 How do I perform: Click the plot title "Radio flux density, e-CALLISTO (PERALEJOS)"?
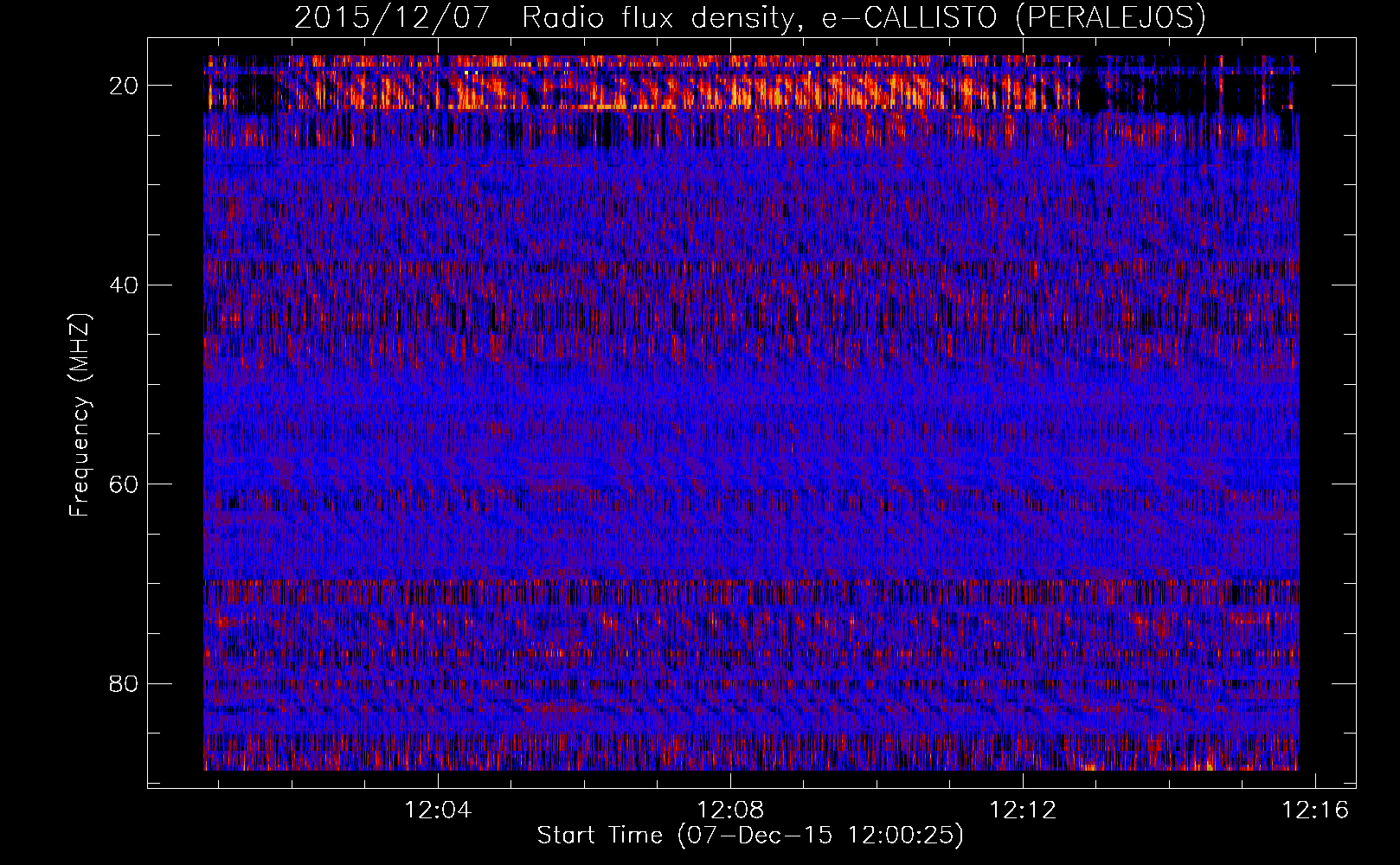click(x=864, y=17)
